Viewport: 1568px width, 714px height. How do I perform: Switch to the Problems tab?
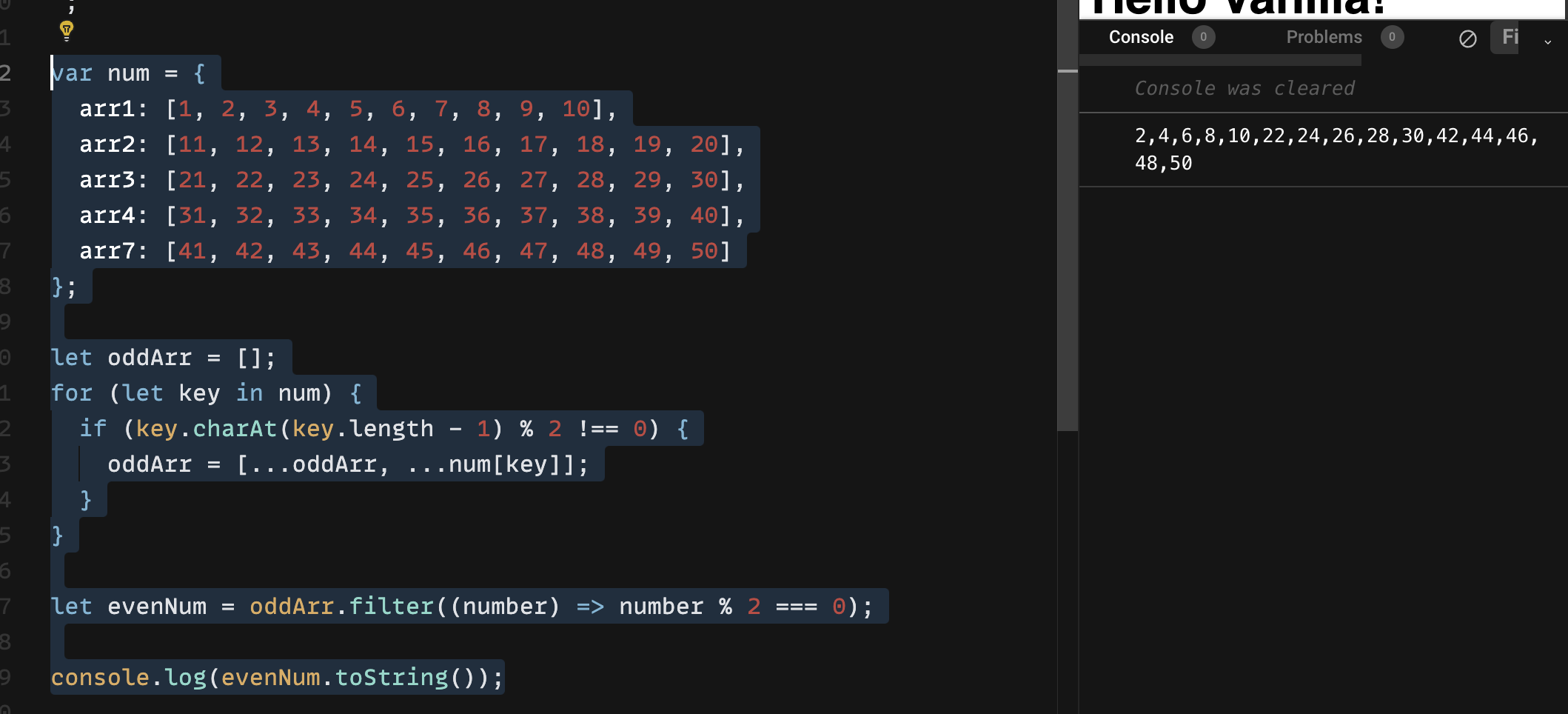pos(1324,37)
